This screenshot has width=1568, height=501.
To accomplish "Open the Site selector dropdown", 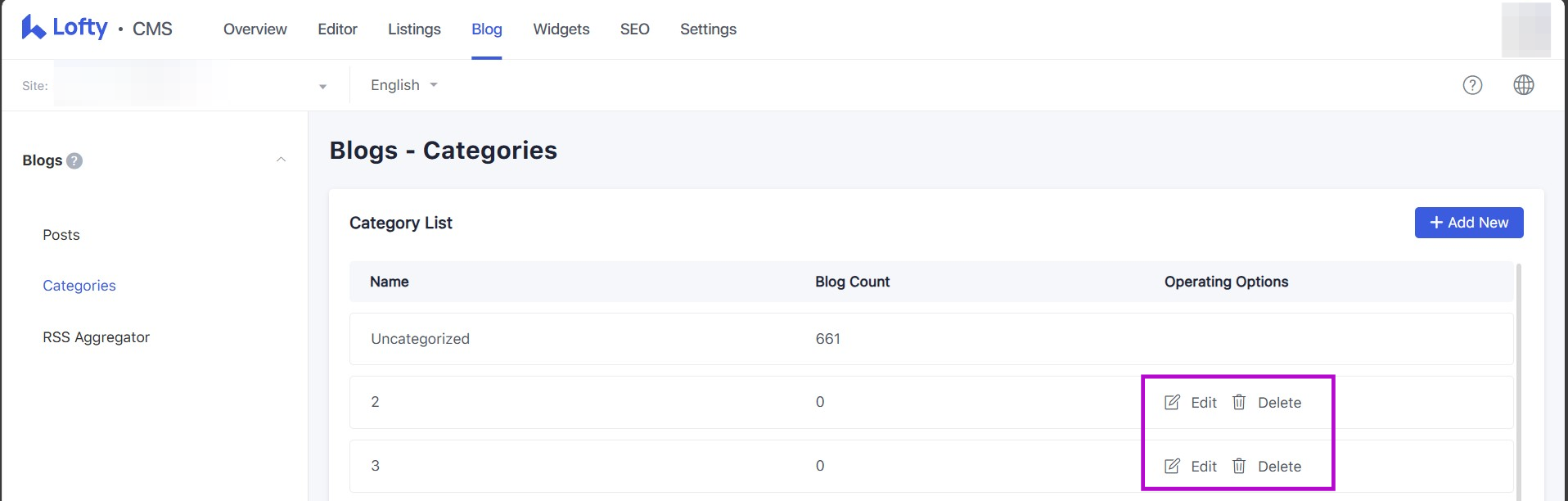I will (322, 86).
